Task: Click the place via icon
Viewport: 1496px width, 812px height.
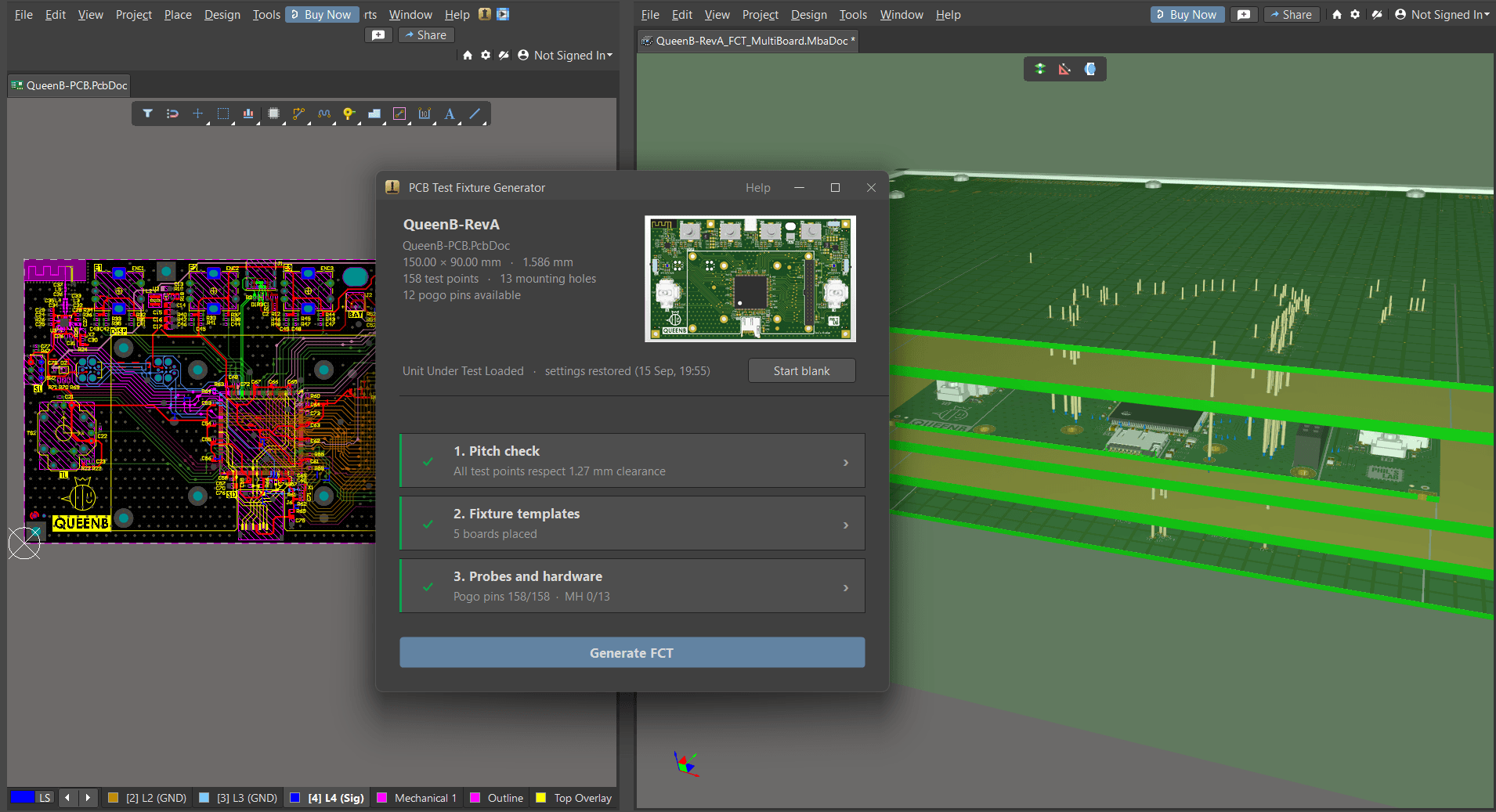Action: point(349,114)
